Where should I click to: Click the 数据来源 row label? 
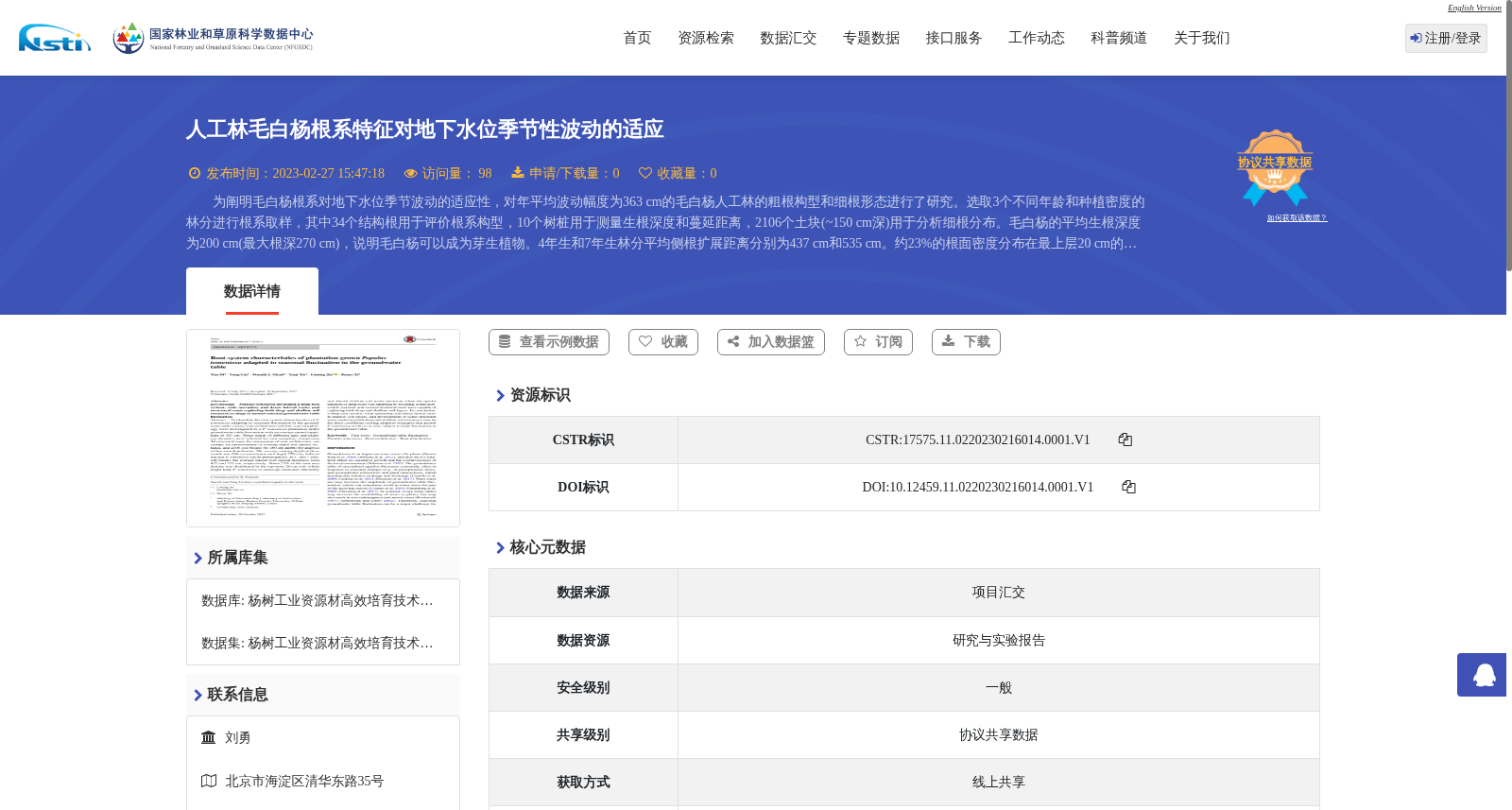[583, 593]
